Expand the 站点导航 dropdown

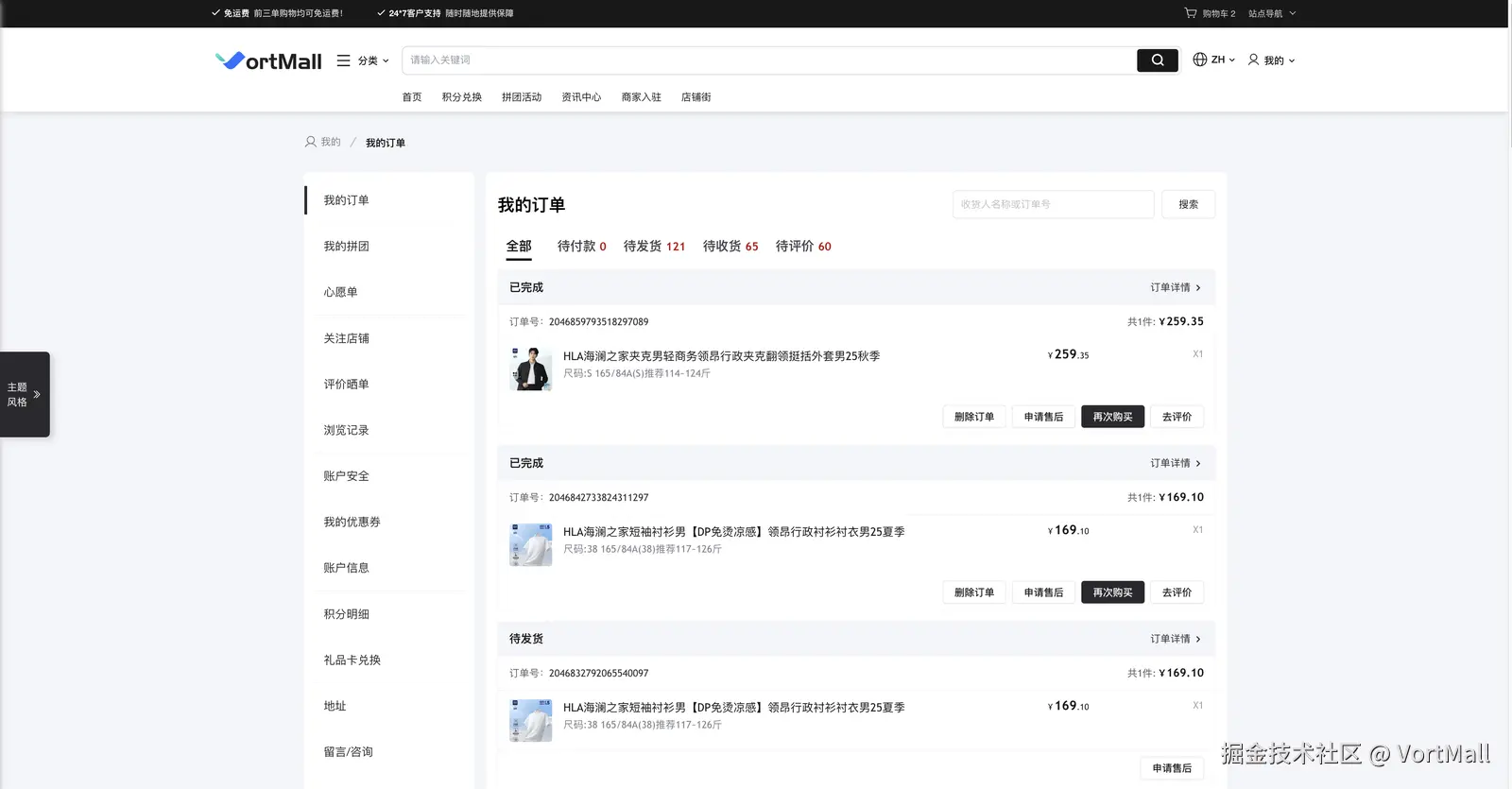point(1272,13)
